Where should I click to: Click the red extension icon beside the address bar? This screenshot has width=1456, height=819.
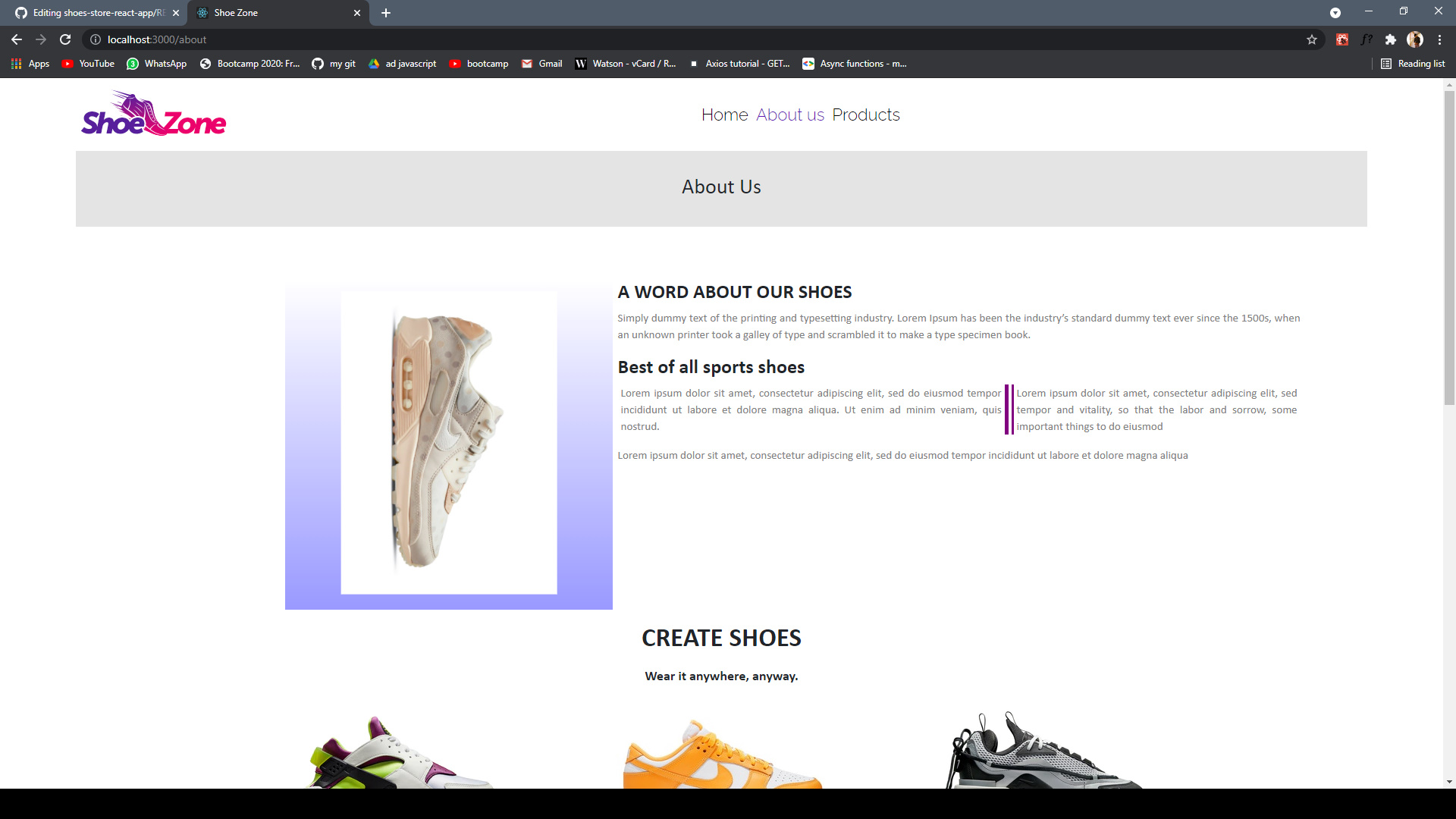coord(1342,39)
